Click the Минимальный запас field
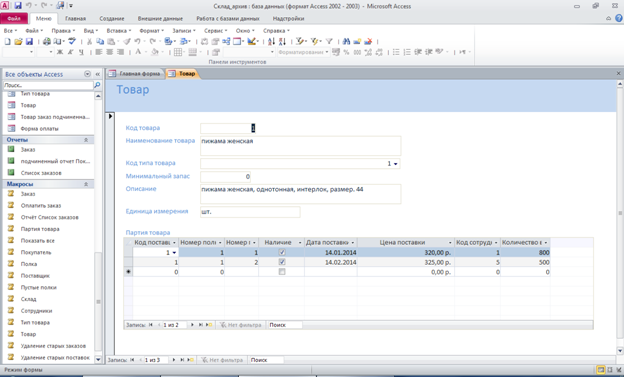 pyautogui.click(x=225, y=176)
